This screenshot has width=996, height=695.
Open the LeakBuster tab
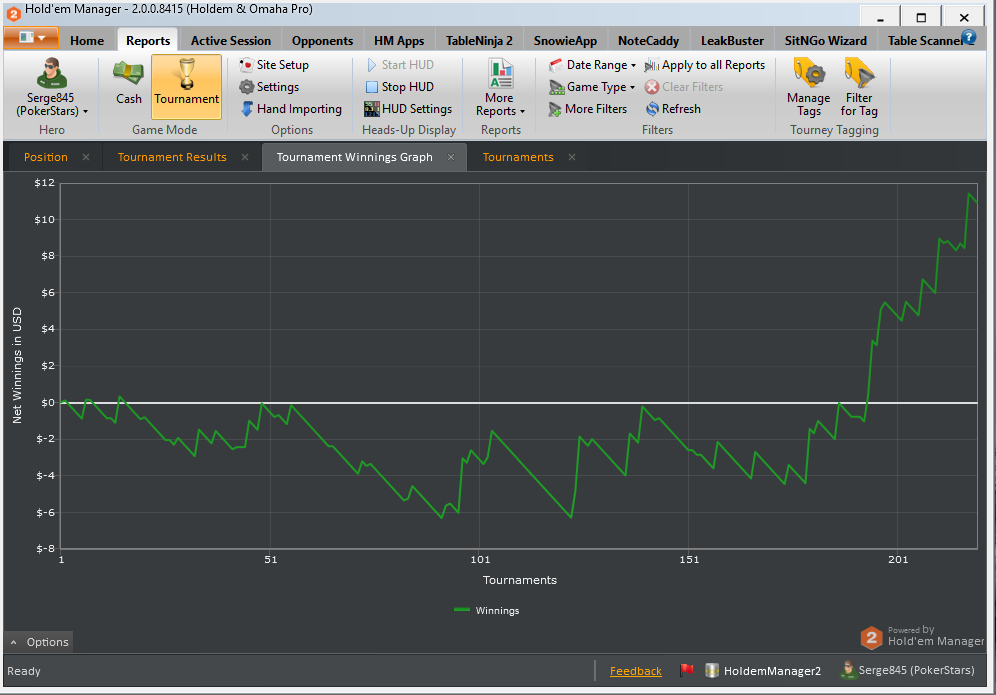732,41
